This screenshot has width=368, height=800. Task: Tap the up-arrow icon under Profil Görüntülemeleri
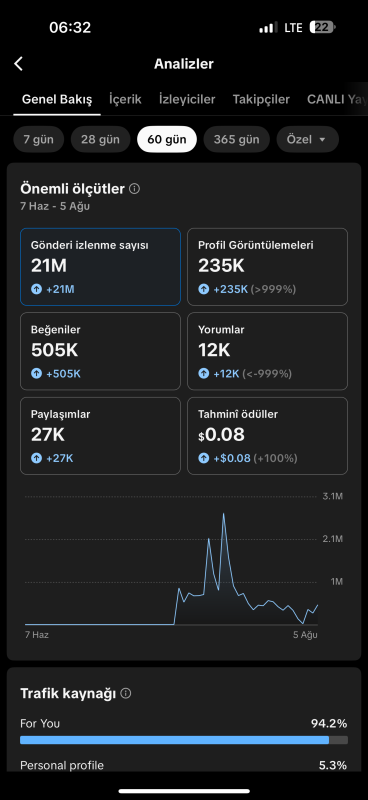[204, 289]
